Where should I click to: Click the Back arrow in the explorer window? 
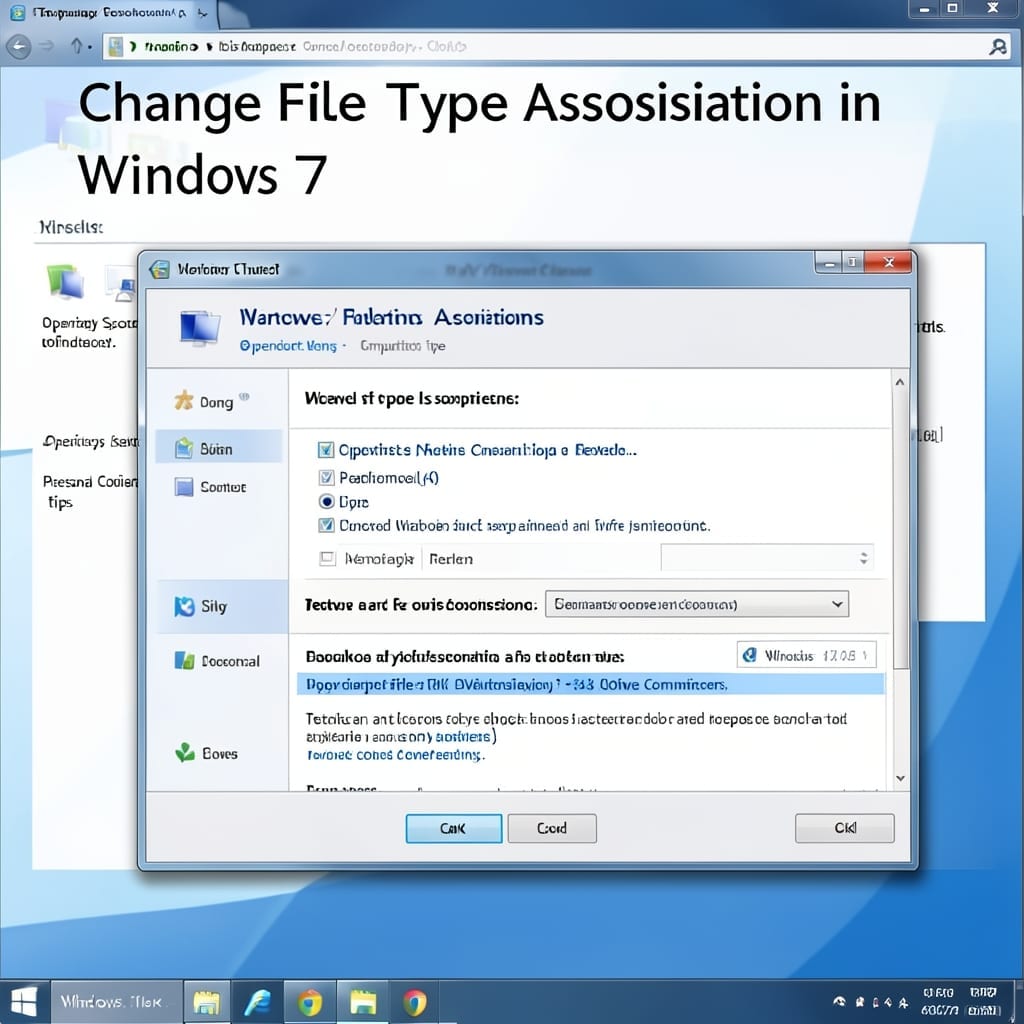pos(19,46)
